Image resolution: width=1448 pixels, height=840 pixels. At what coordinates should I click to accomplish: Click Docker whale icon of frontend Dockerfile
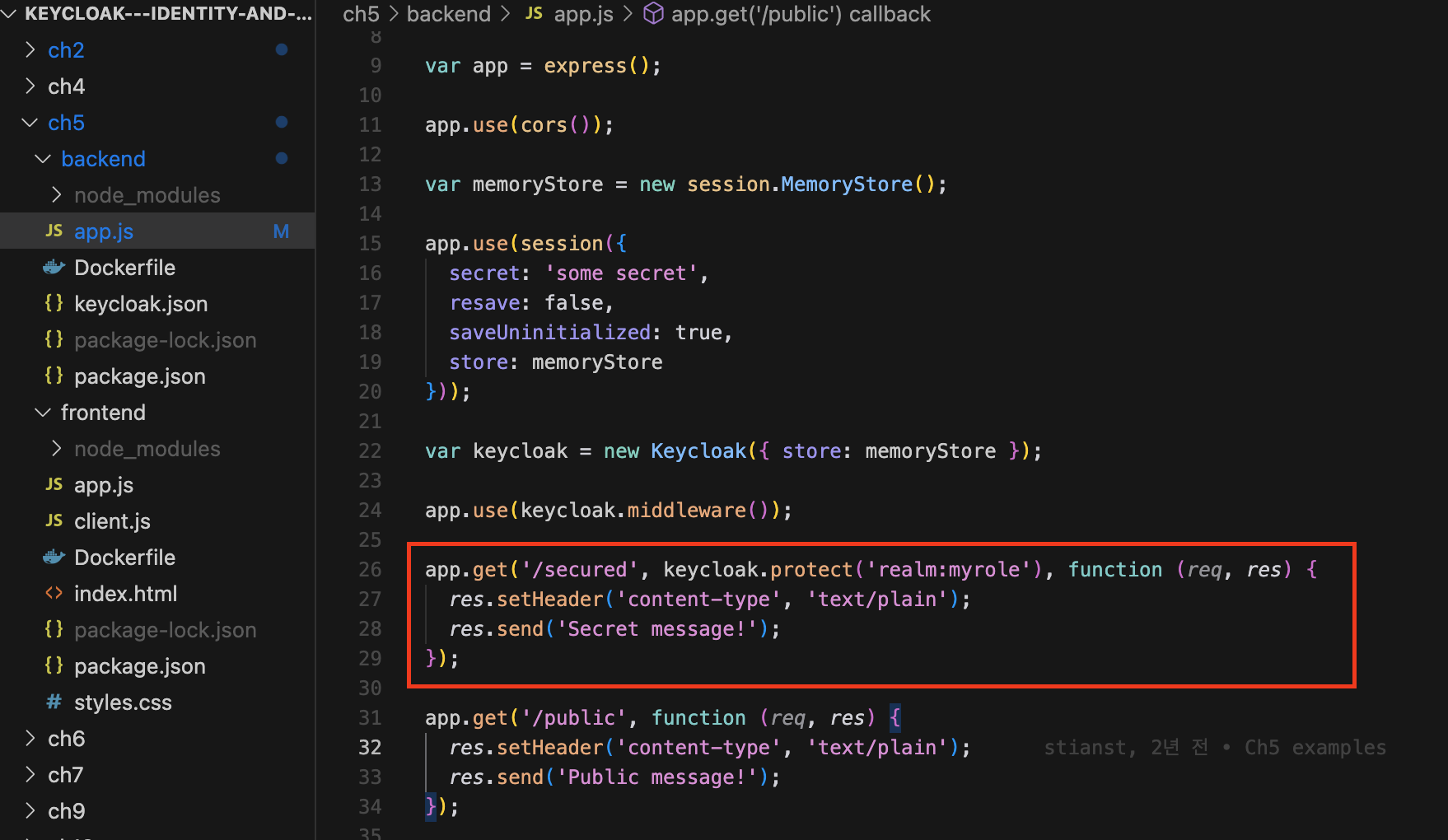[54, 558]
